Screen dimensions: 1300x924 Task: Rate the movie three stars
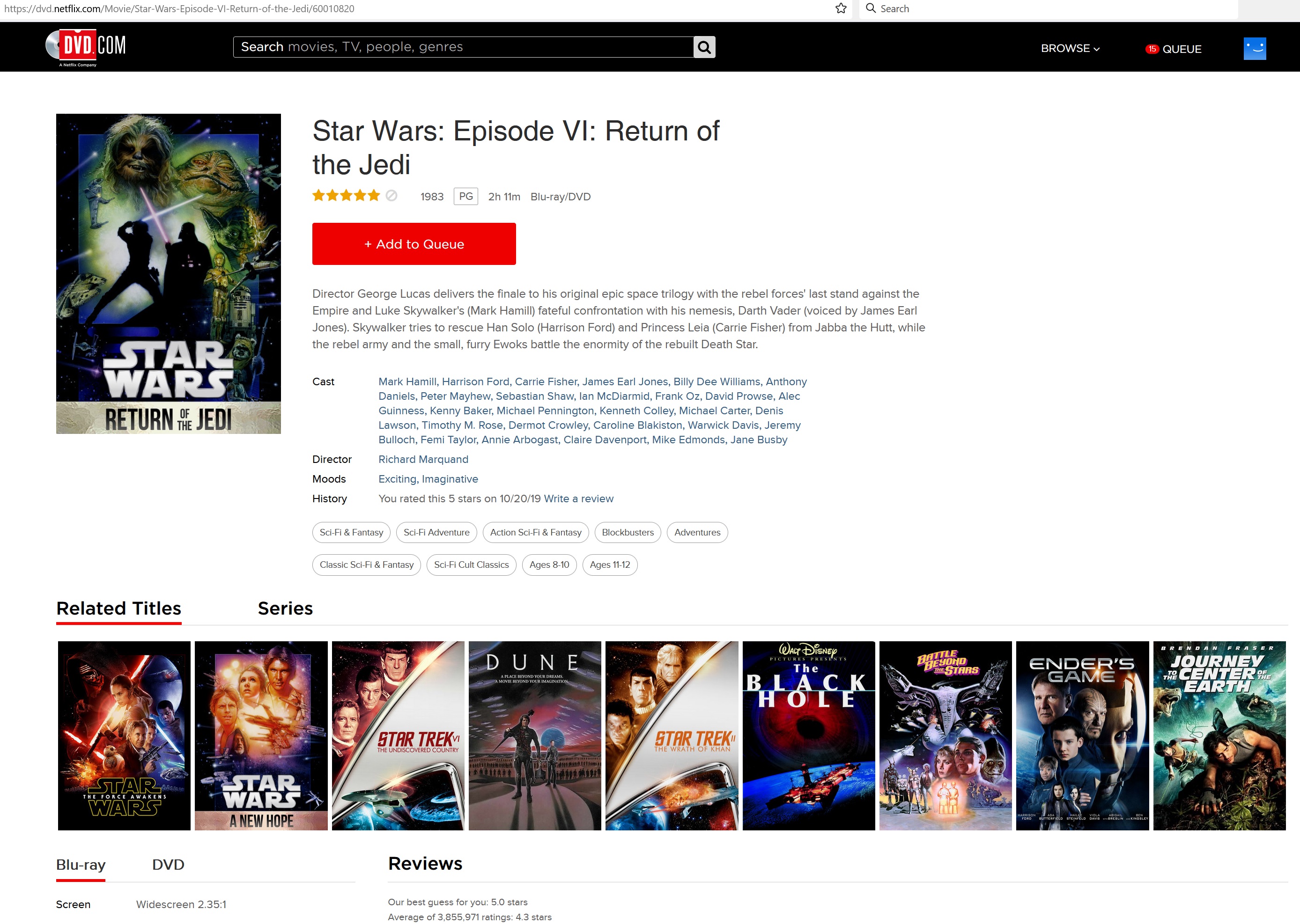coord(346,196)
